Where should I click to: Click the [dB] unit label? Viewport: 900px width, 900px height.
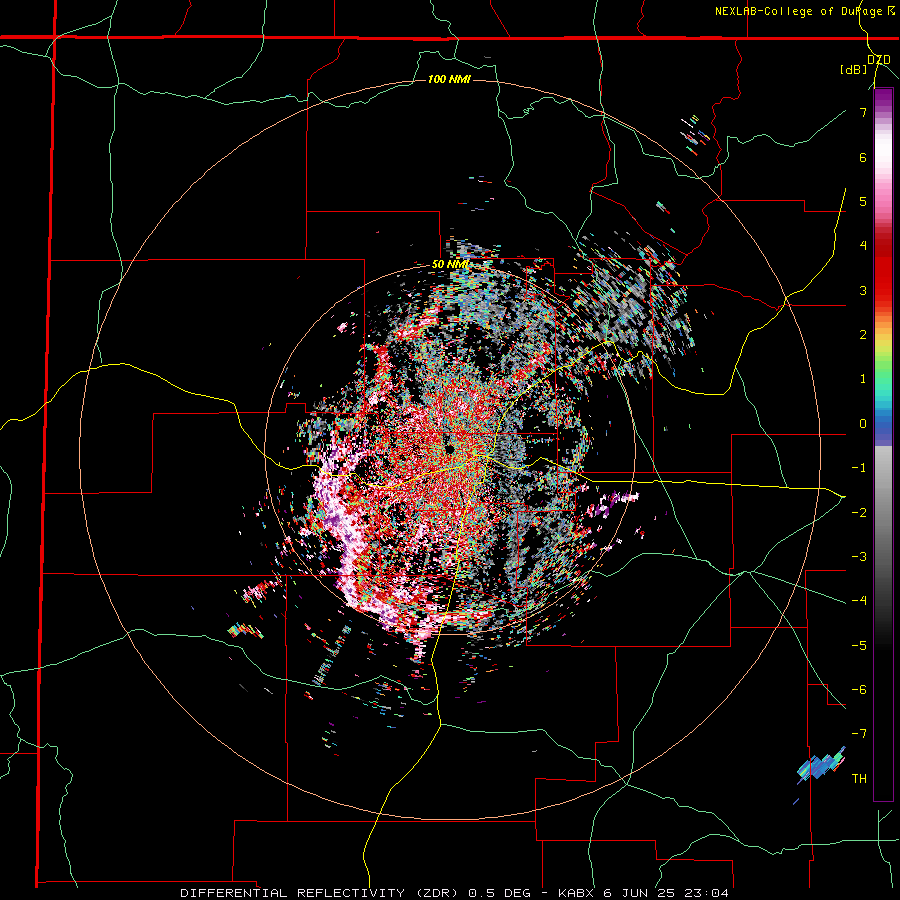pyautogui.click(x=854, y=70)
